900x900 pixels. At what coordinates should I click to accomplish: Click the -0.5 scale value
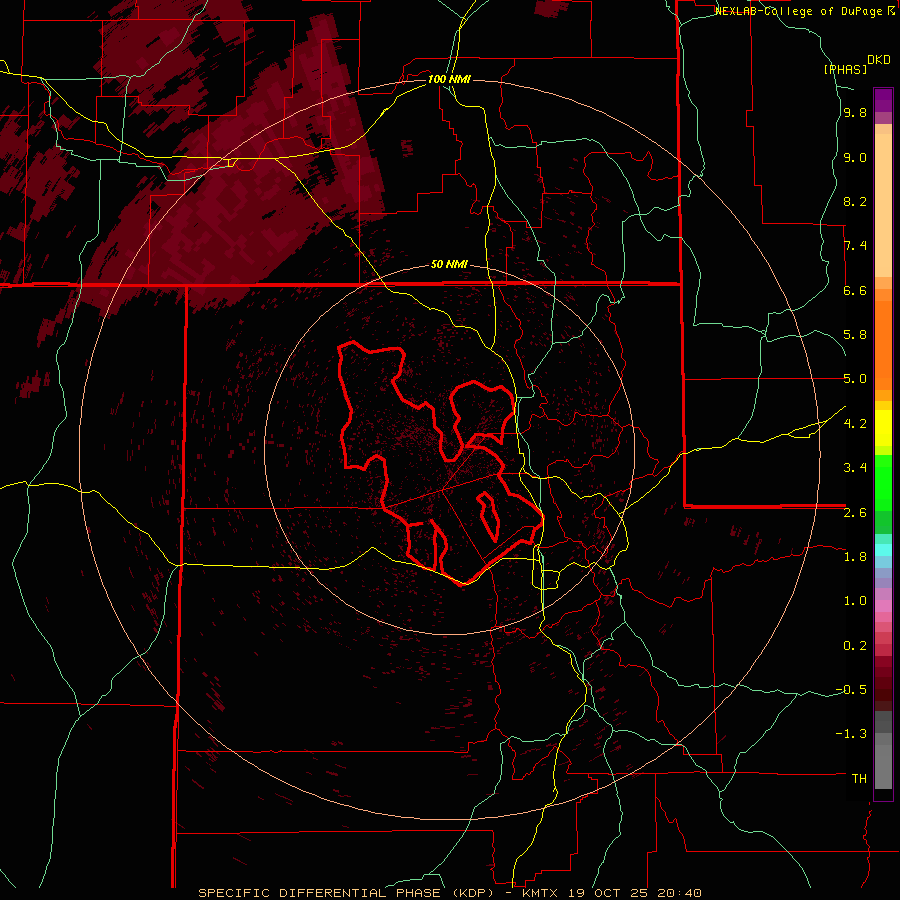[x=851, y=690]
